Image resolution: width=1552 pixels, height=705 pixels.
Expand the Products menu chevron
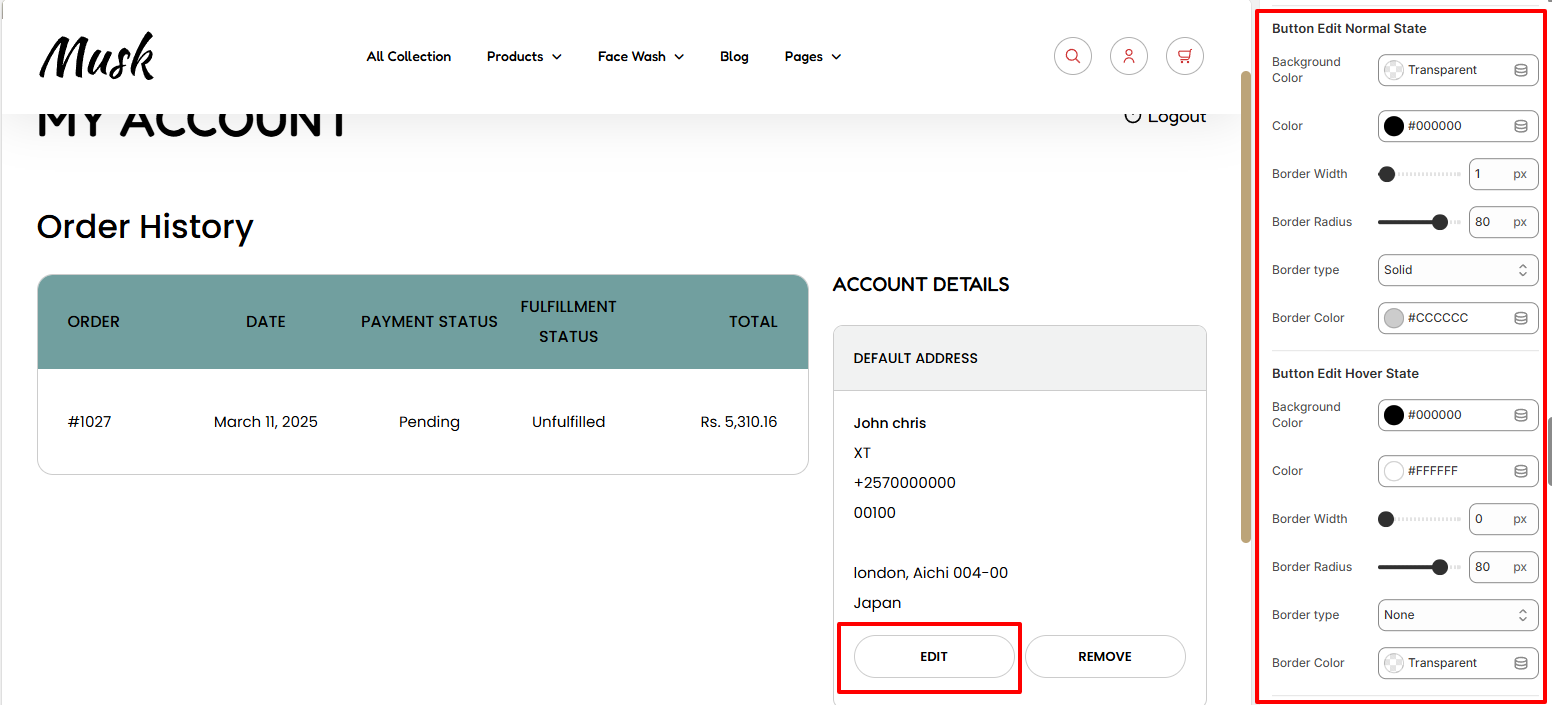point(557,57)
